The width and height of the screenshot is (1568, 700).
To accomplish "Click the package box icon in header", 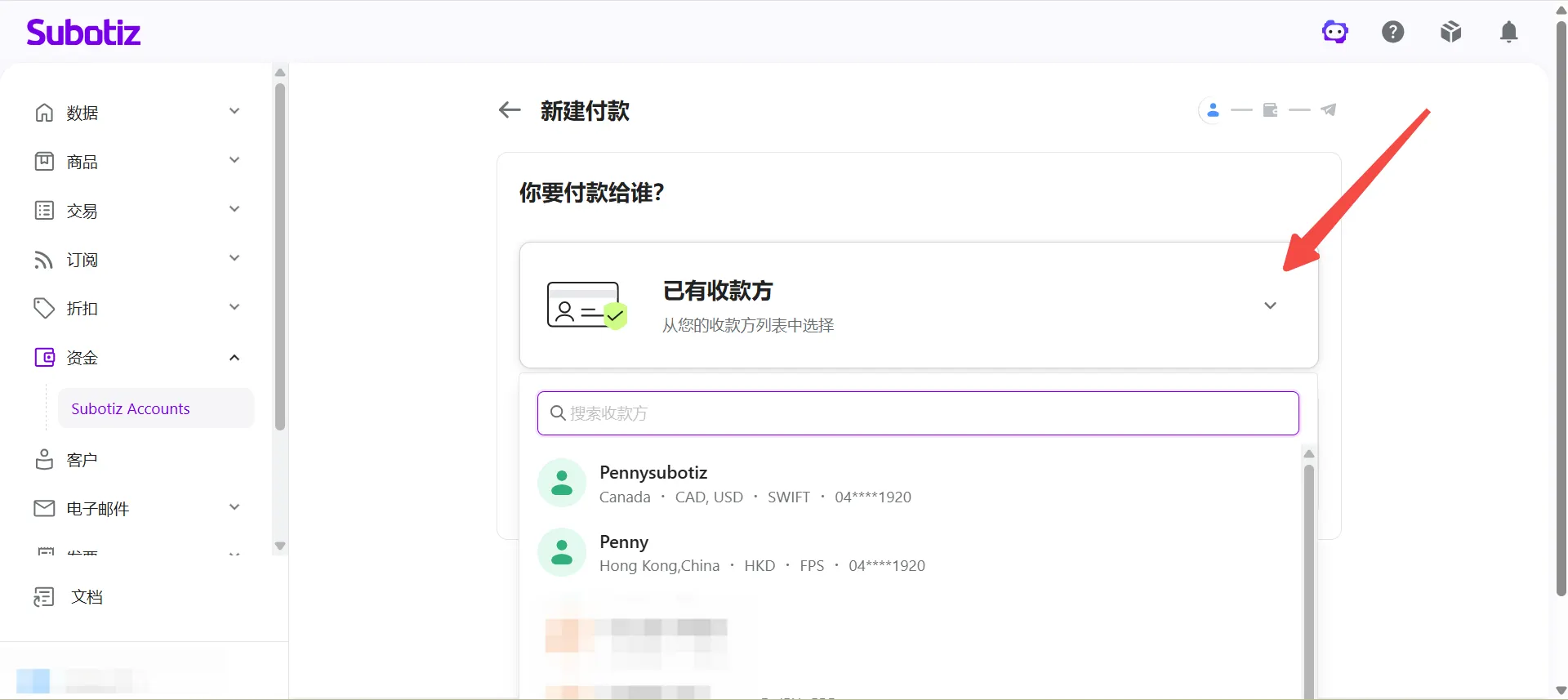I will [x=1450, y=32].
